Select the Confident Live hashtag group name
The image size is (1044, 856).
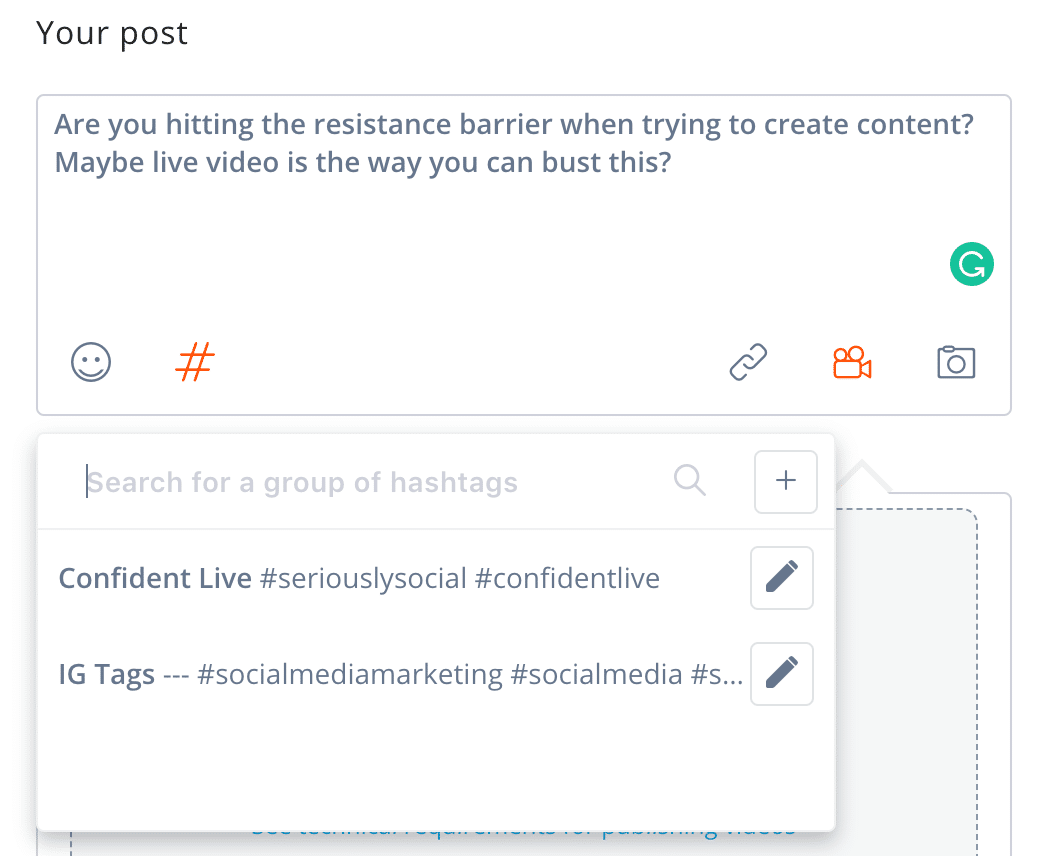[155, 579]
